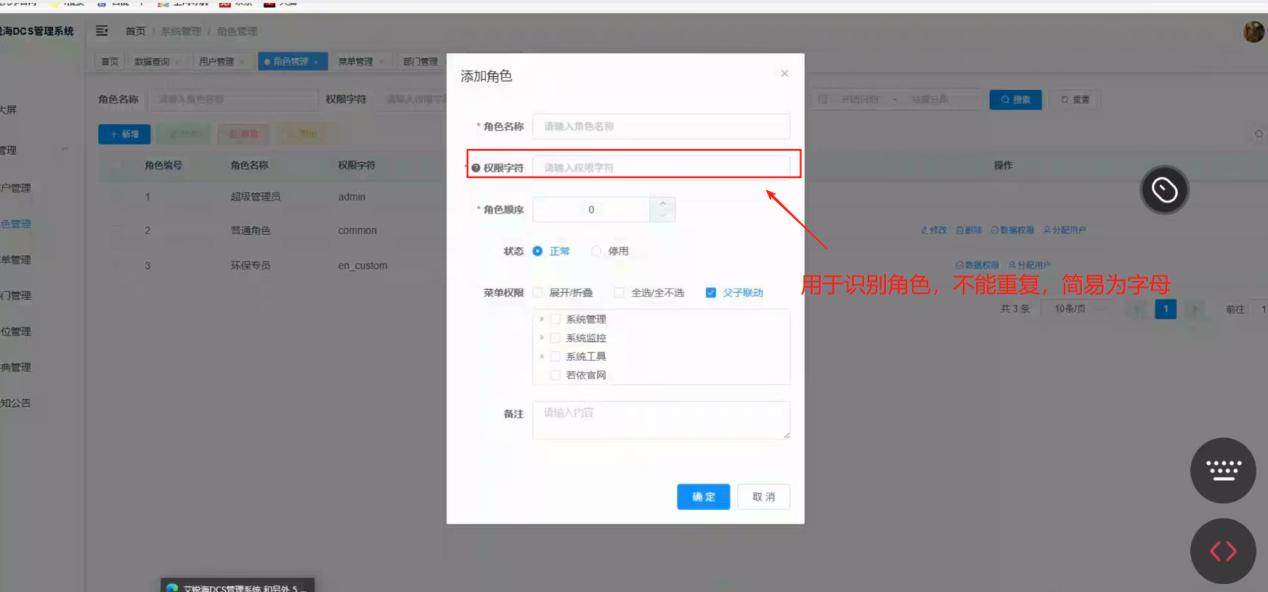This screenshot has height=592, width=1268.
Task: Click the 角色名称 input in dialog
Action: coord(661,126)
